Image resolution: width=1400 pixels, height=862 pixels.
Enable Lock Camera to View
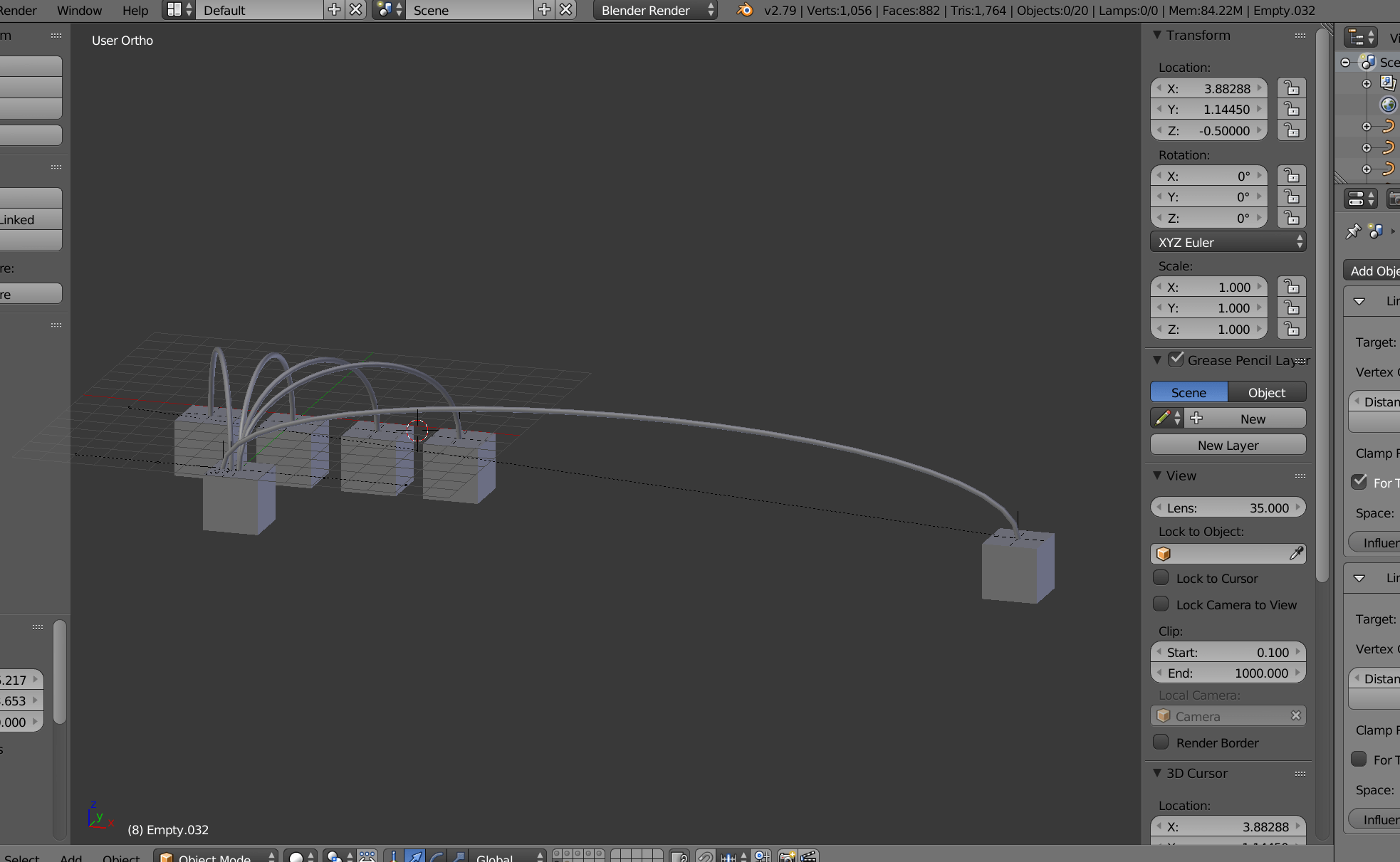point(1161,604)
